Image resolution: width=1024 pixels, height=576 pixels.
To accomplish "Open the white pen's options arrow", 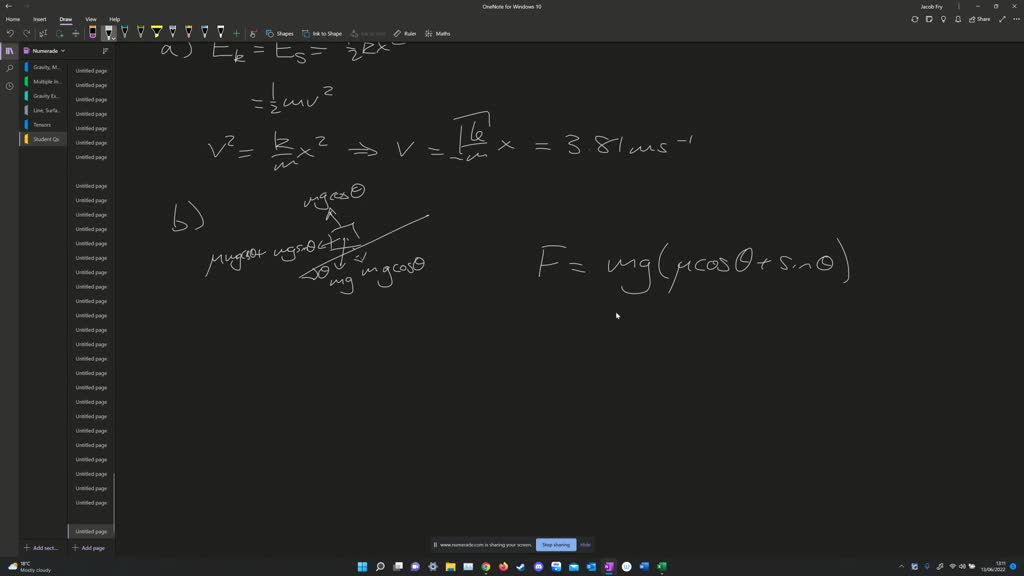I will tap(114, 38).
